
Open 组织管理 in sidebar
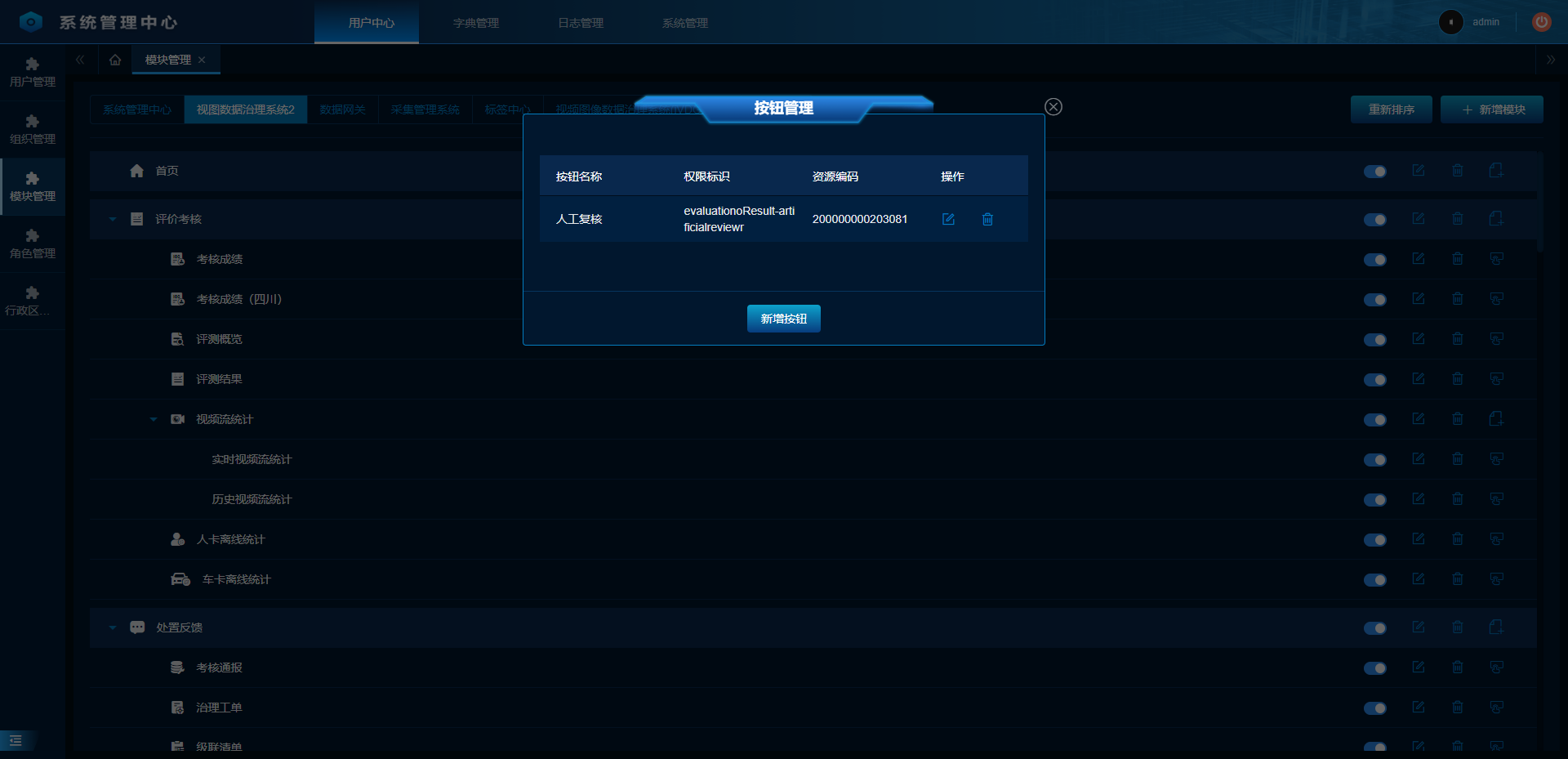click(x=33, y=130)
